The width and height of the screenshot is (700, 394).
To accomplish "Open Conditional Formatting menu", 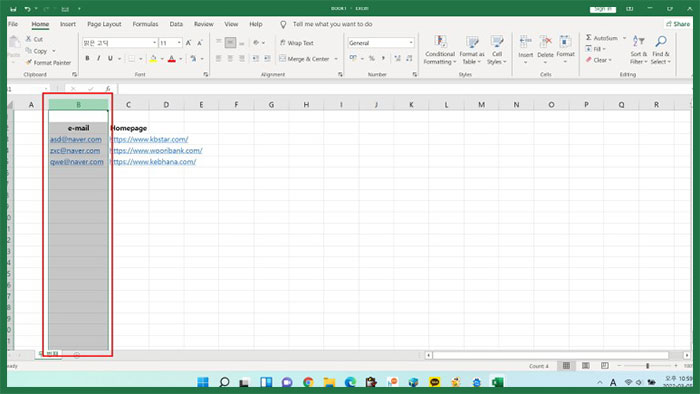I will point(439,50).
